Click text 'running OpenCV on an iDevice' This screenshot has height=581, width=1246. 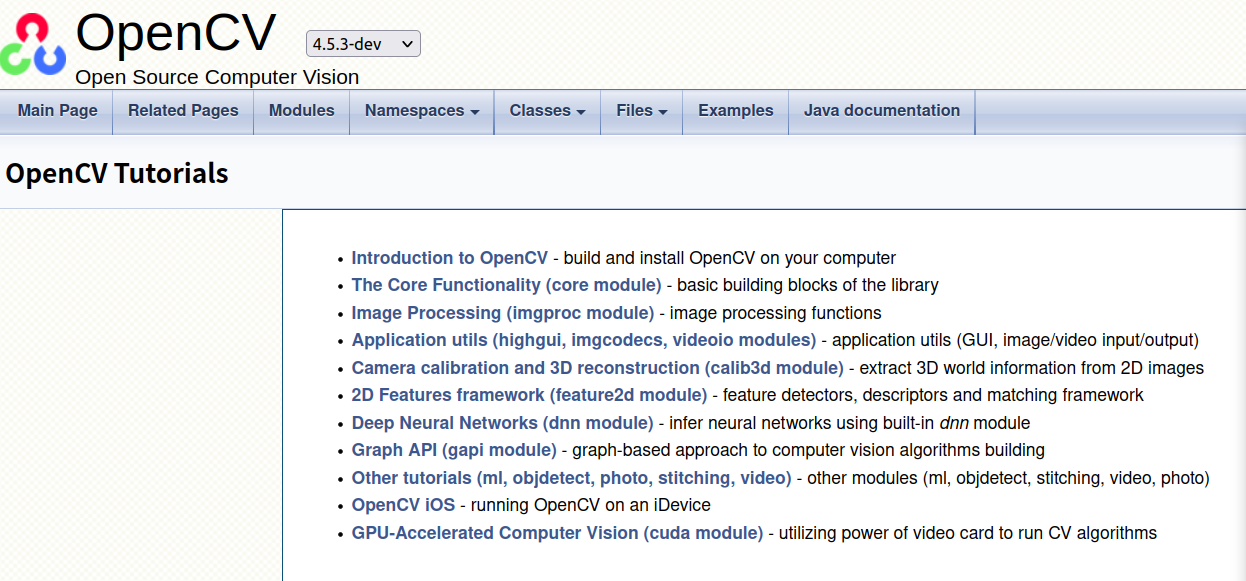coord(591,505)
